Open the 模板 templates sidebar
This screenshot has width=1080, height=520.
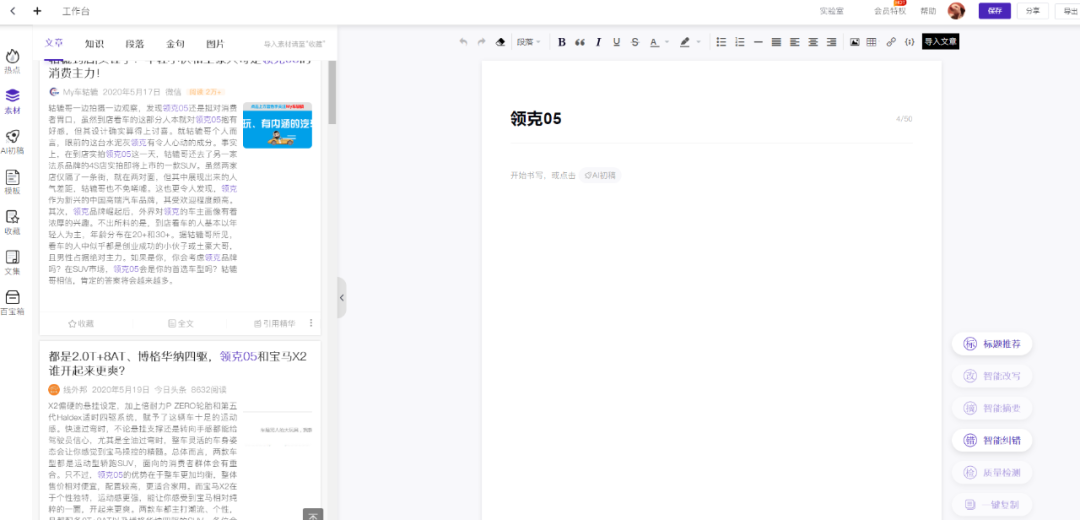(12, 182)
